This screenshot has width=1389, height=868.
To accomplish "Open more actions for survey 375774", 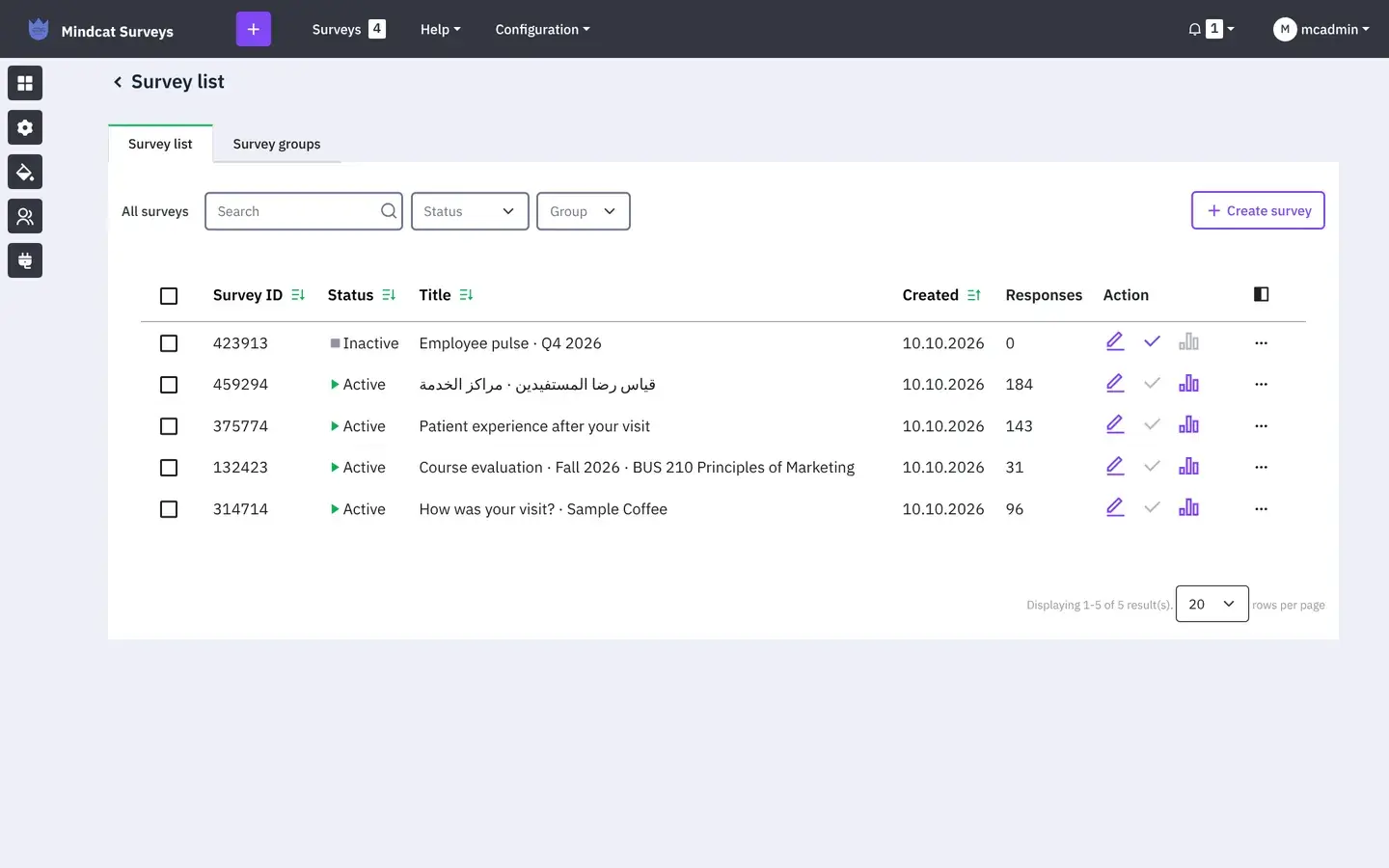I will click(x=1261, y=425).
